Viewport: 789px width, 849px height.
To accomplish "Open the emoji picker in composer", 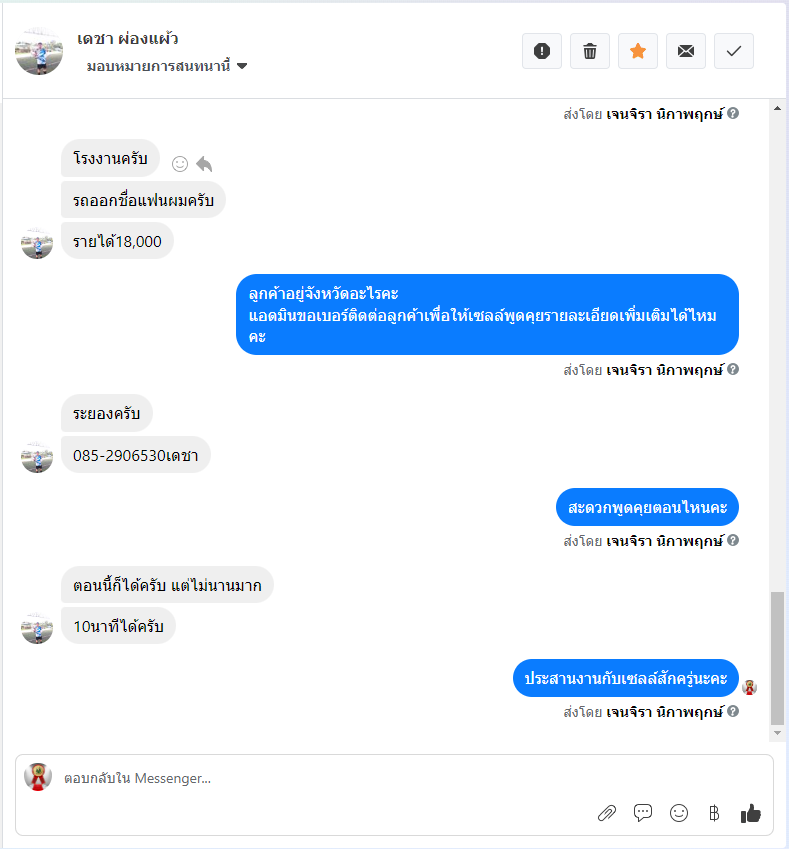I will (x=679, y=813).
